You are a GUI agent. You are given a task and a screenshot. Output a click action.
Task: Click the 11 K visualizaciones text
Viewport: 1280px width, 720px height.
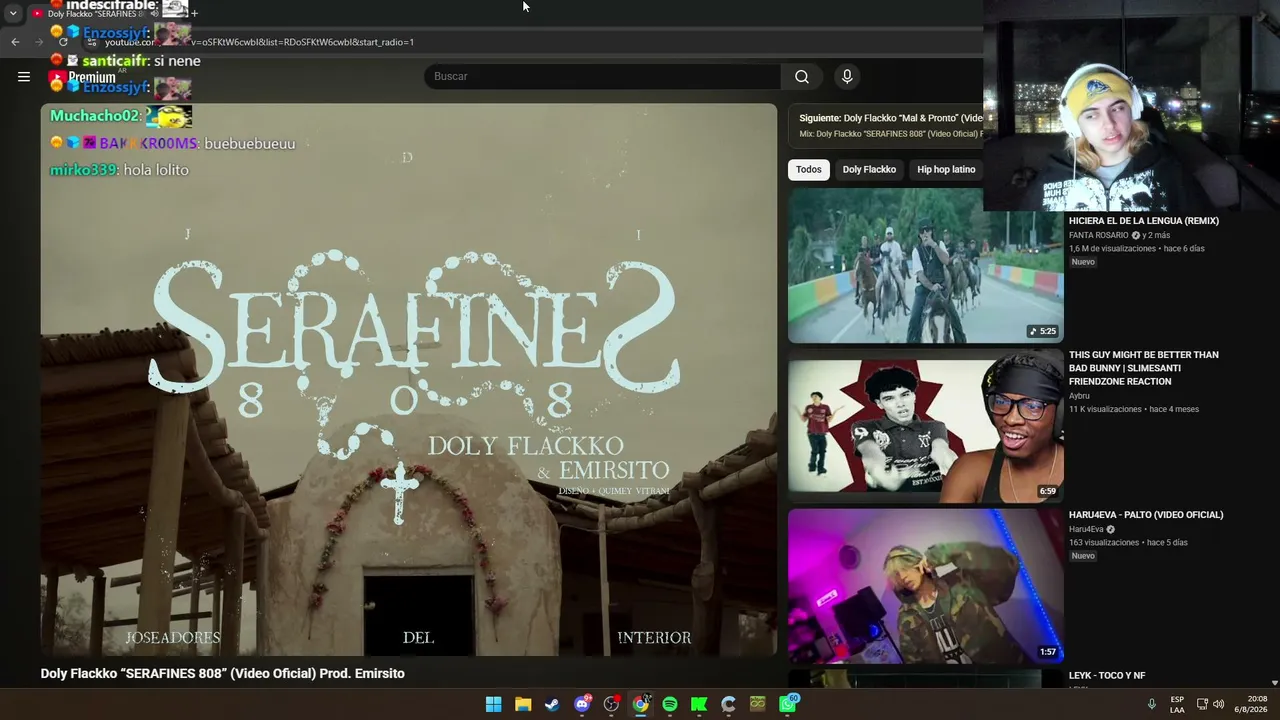coord(1105,409)
